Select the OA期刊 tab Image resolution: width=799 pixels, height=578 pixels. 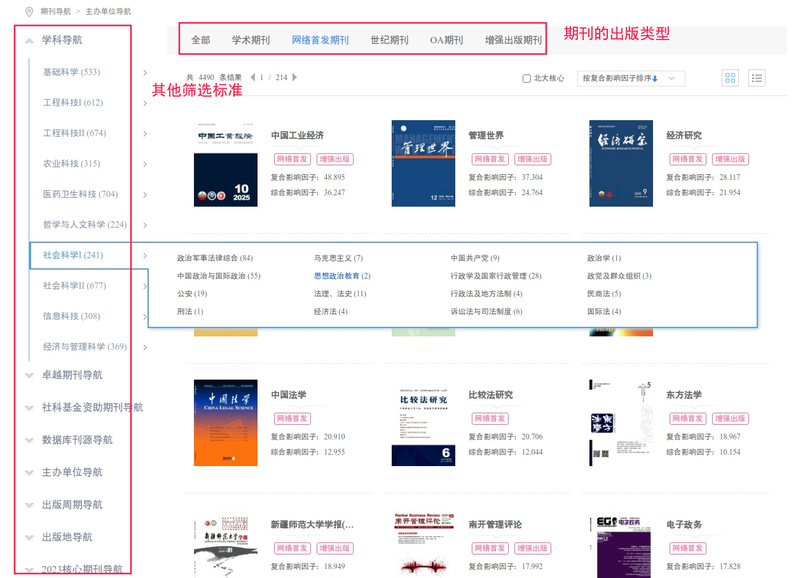tap(446, 40)
